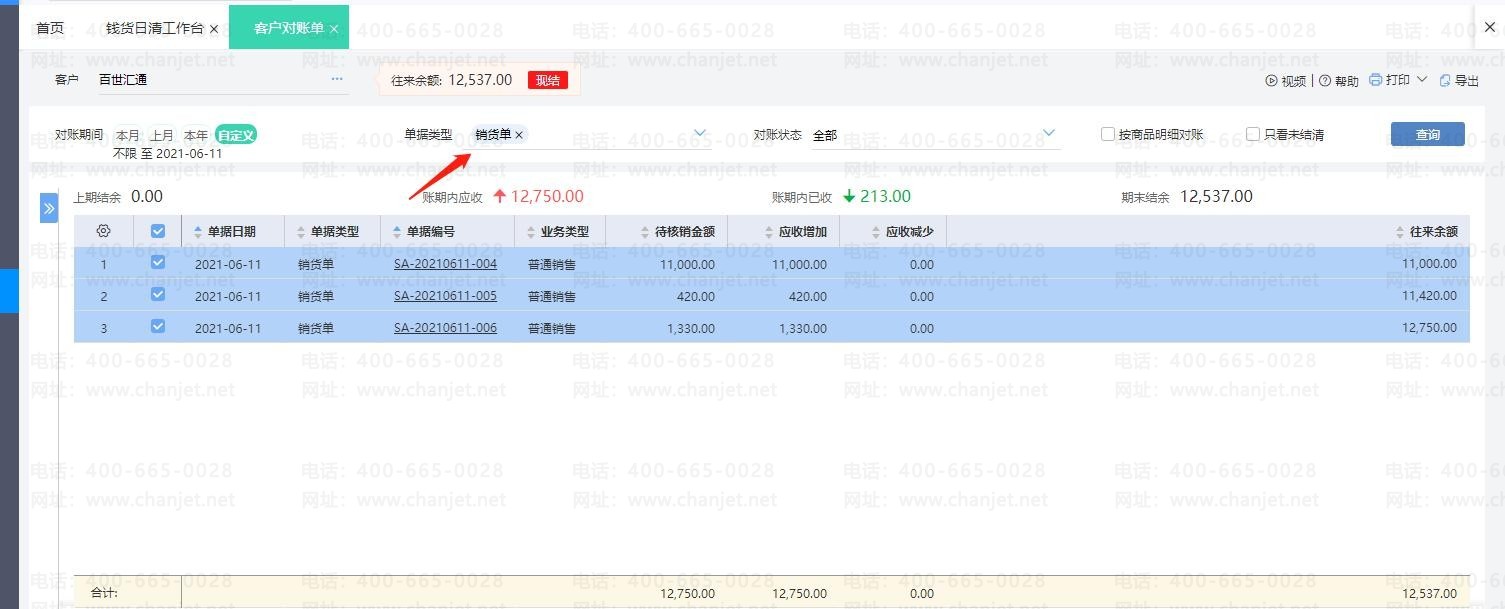Select the 客户对账单 tab
1505x609 pixels.
[288, 28]
